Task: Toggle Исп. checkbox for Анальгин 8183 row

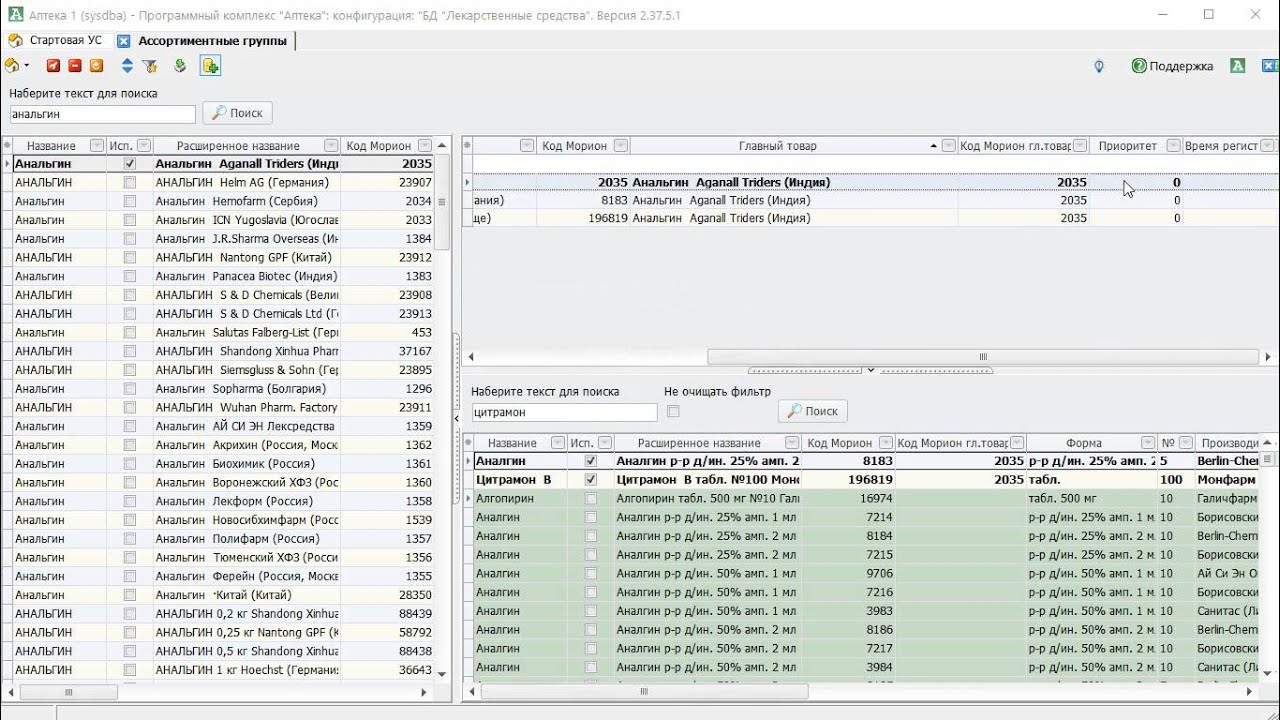Action: pyautogui.click(x=590, y=461)
